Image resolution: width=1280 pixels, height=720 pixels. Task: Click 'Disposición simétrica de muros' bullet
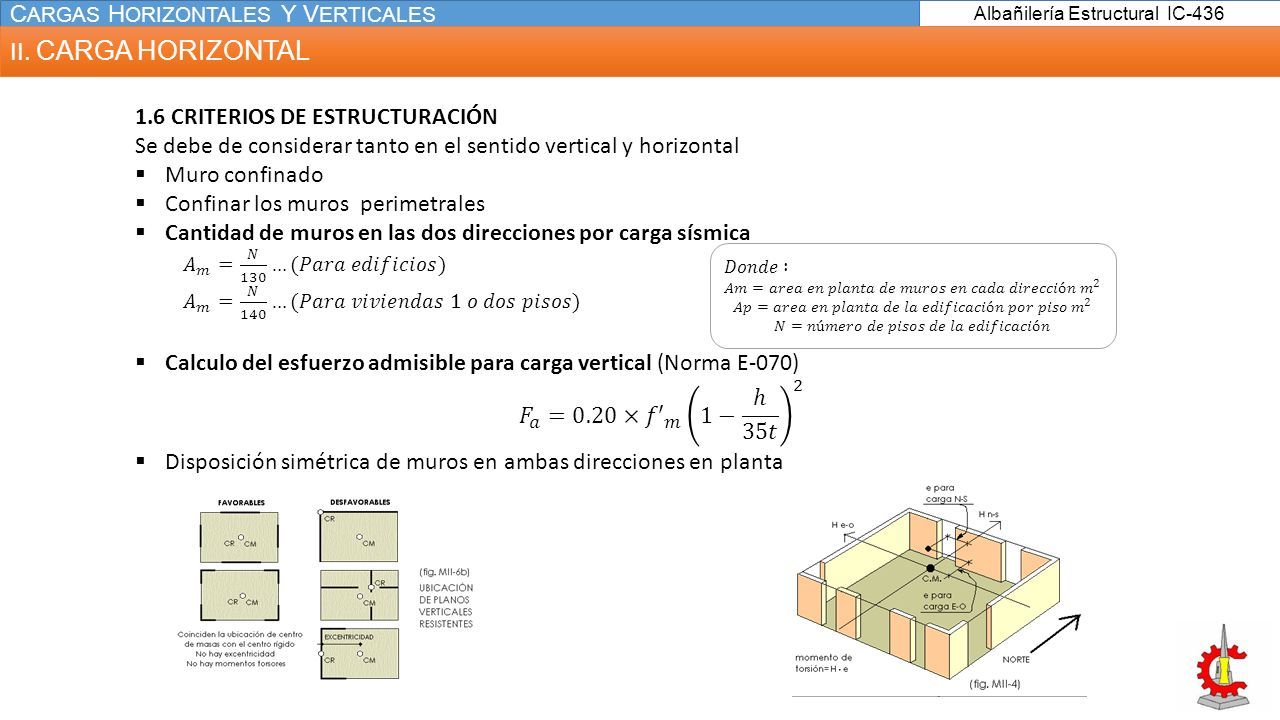pos(474,462)
